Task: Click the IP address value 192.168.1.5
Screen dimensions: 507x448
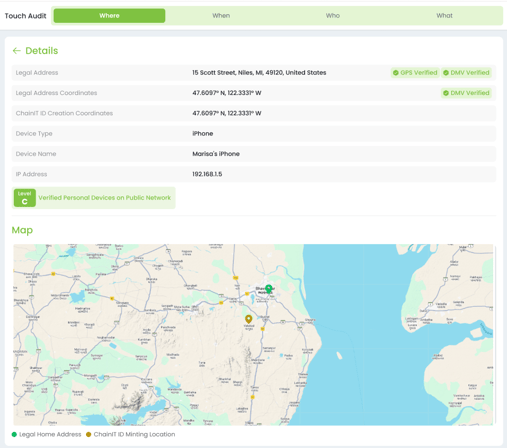Action: 207,174
